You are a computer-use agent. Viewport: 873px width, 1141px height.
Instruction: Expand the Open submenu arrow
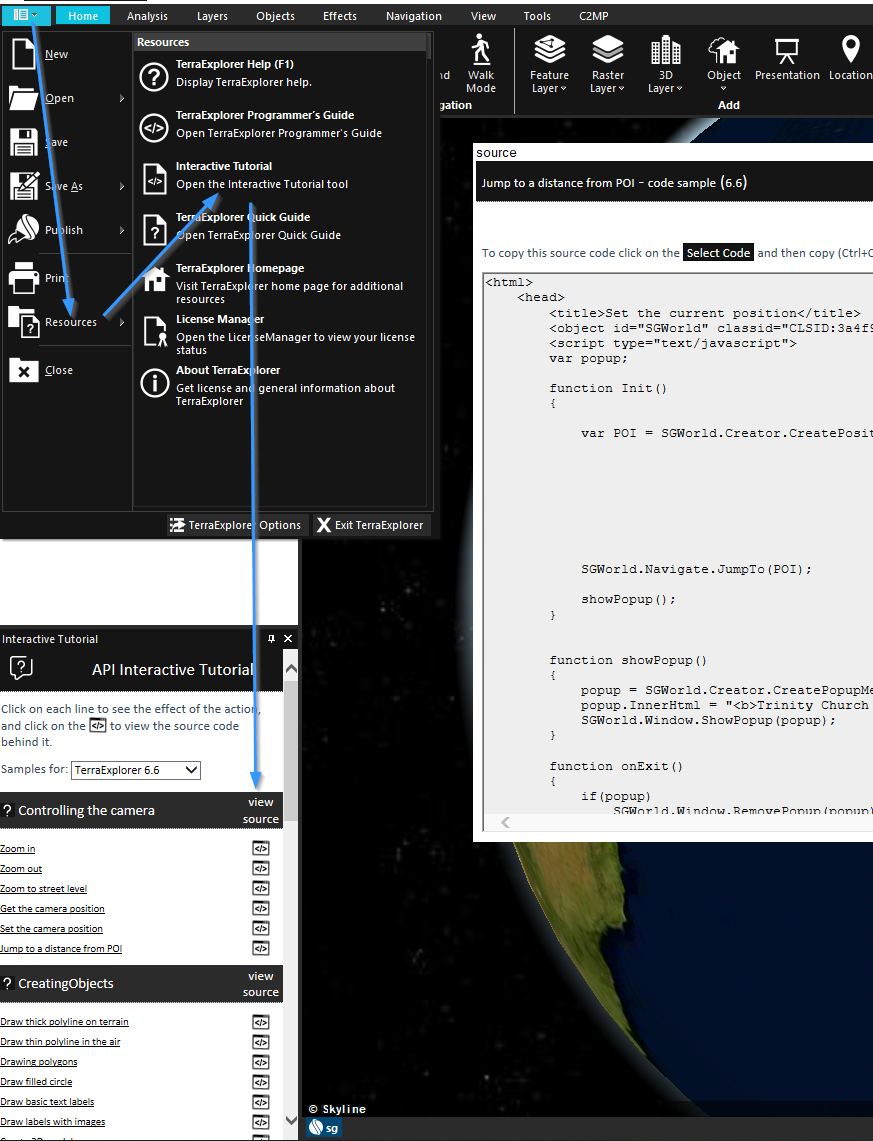(121, 98)
